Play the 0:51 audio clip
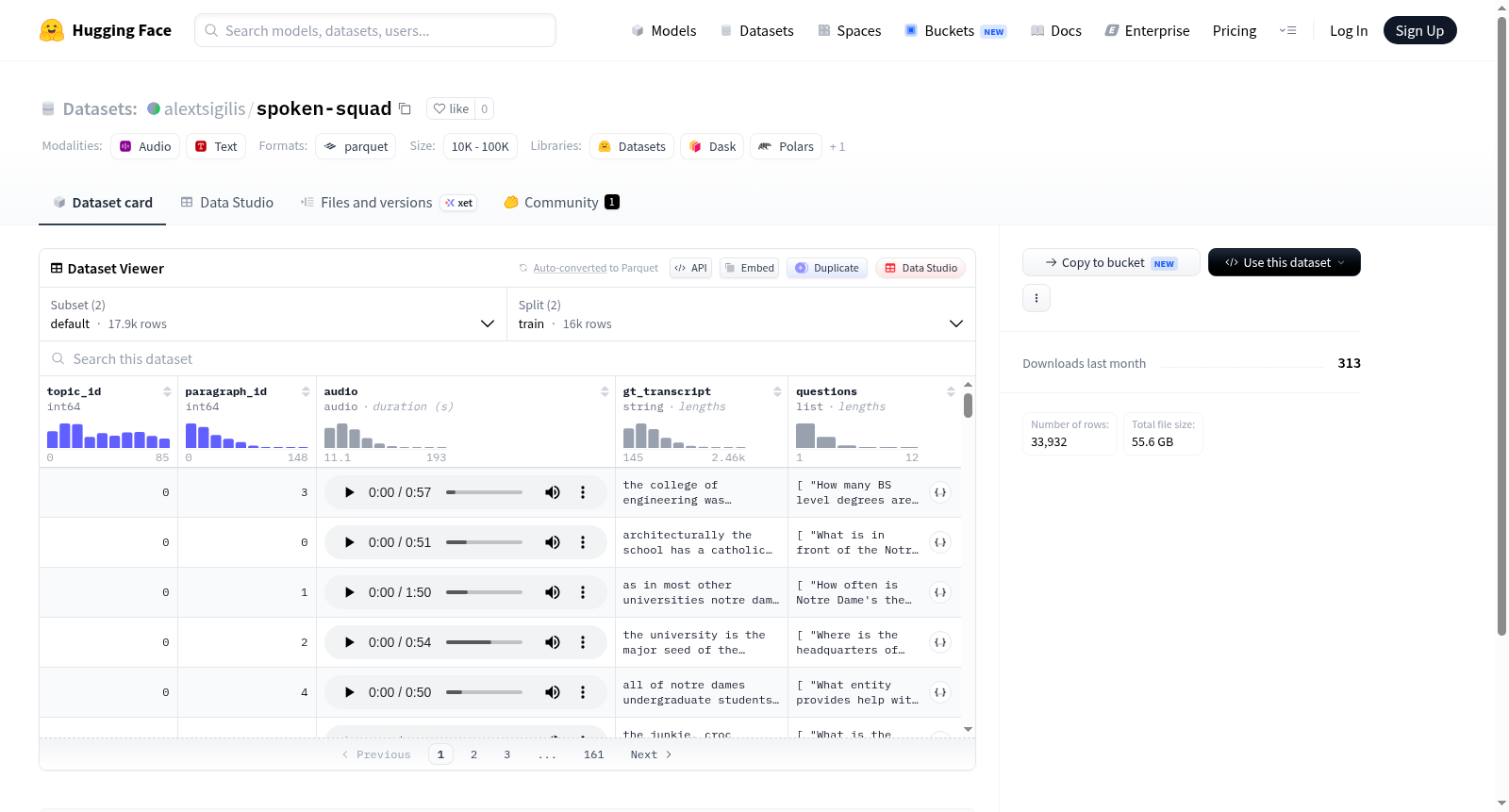 350,542
